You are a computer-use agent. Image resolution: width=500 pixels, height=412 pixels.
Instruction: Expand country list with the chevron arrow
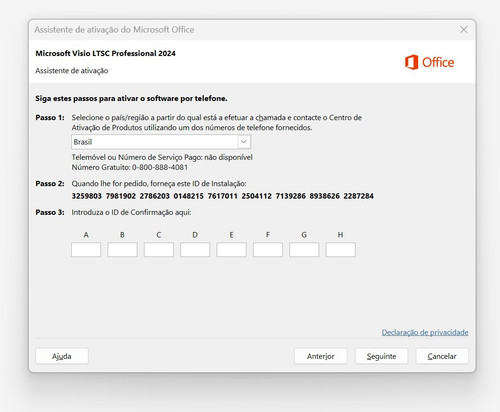click(244, 142)
